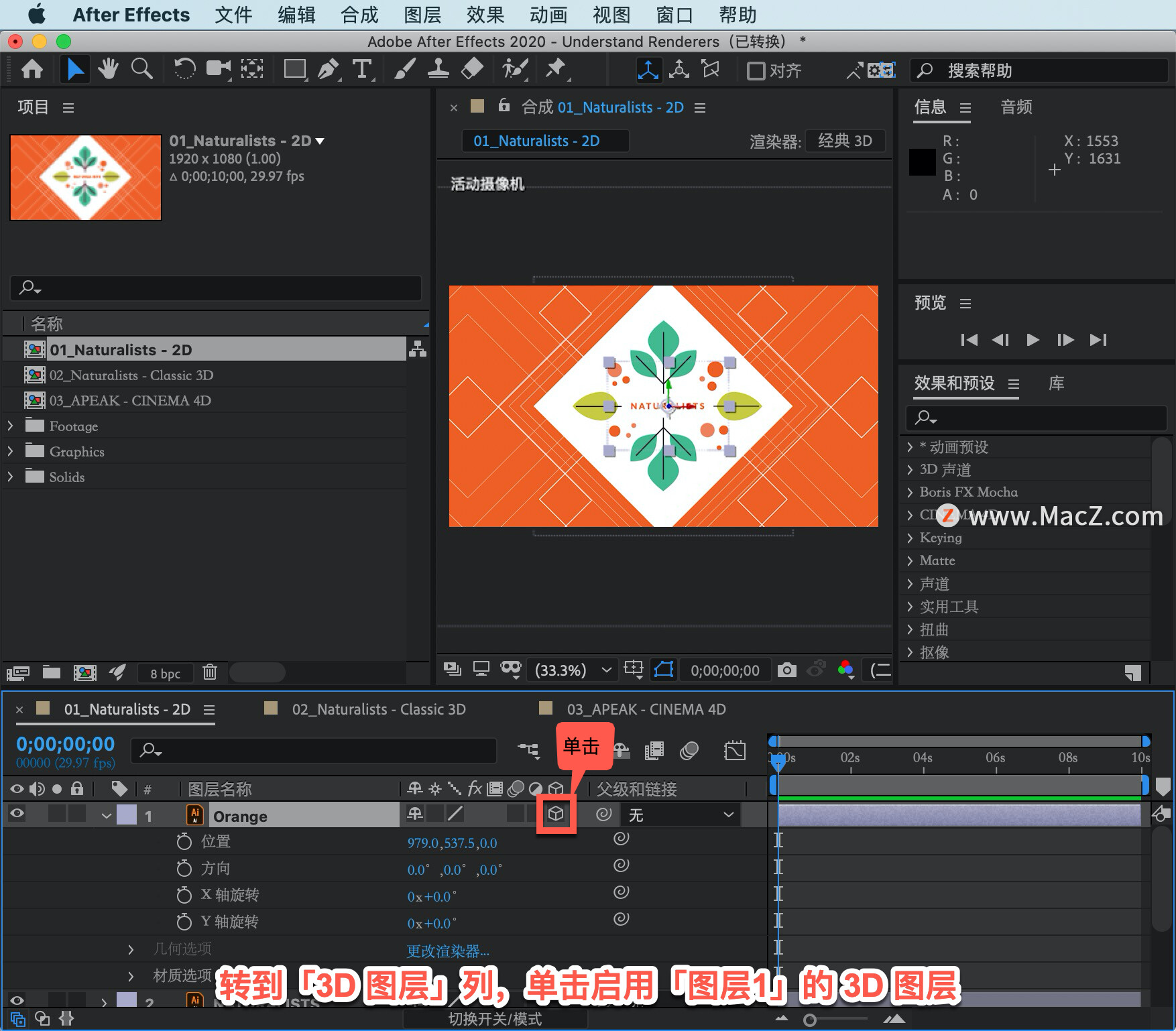Toggle the 位置 stopwatch keyframe
This screenshot has height=1031, width=1176.
pyautogui.click(x=184, y=841)
